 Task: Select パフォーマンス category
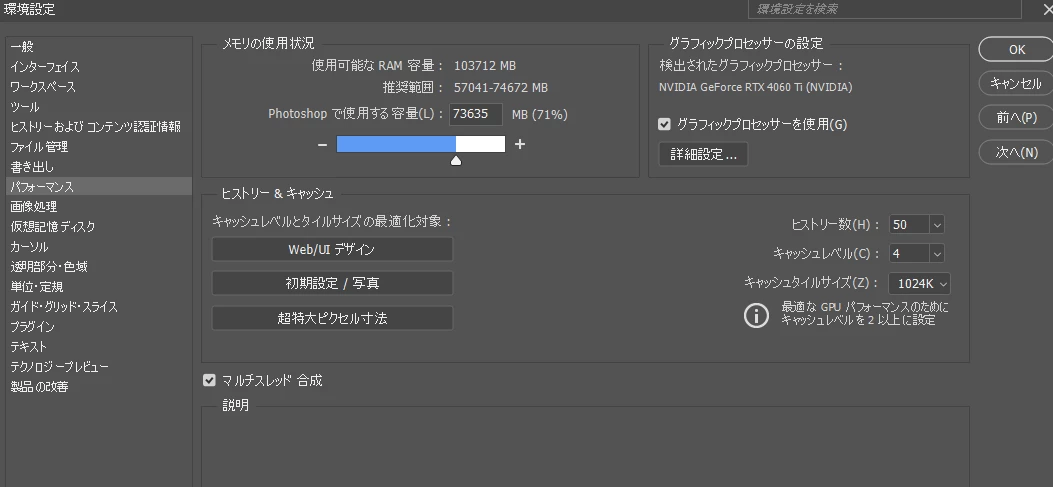[x=99, y=187]
